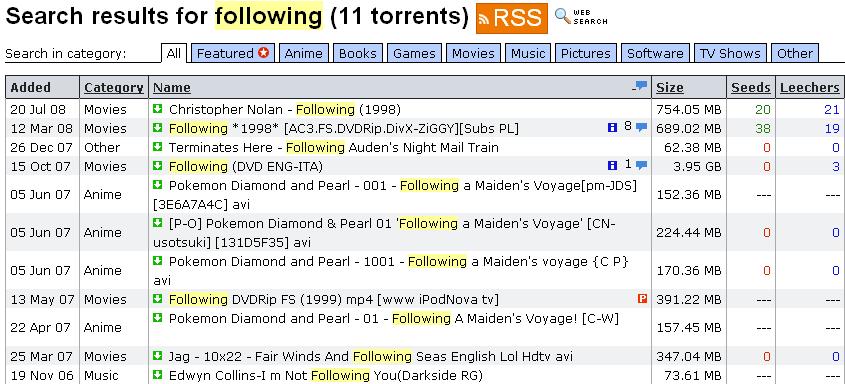Choose the Anime category tab
This screenshot has width=845, height=384.
303,53
